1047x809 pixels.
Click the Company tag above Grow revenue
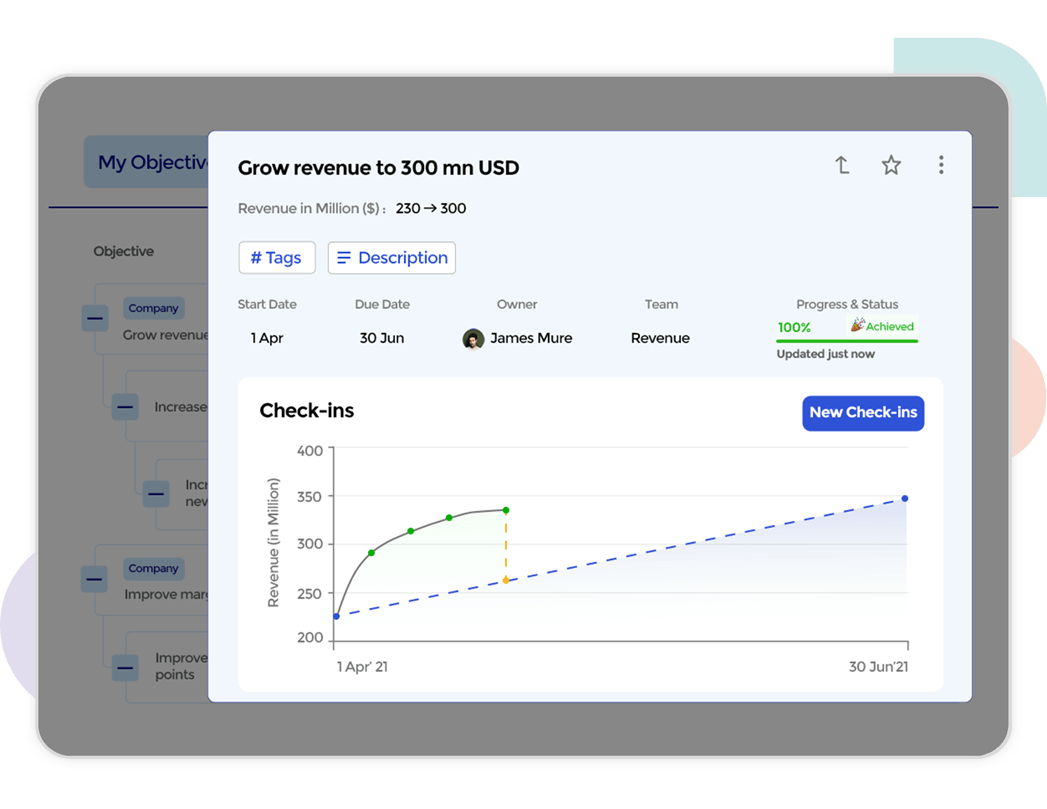154,308
